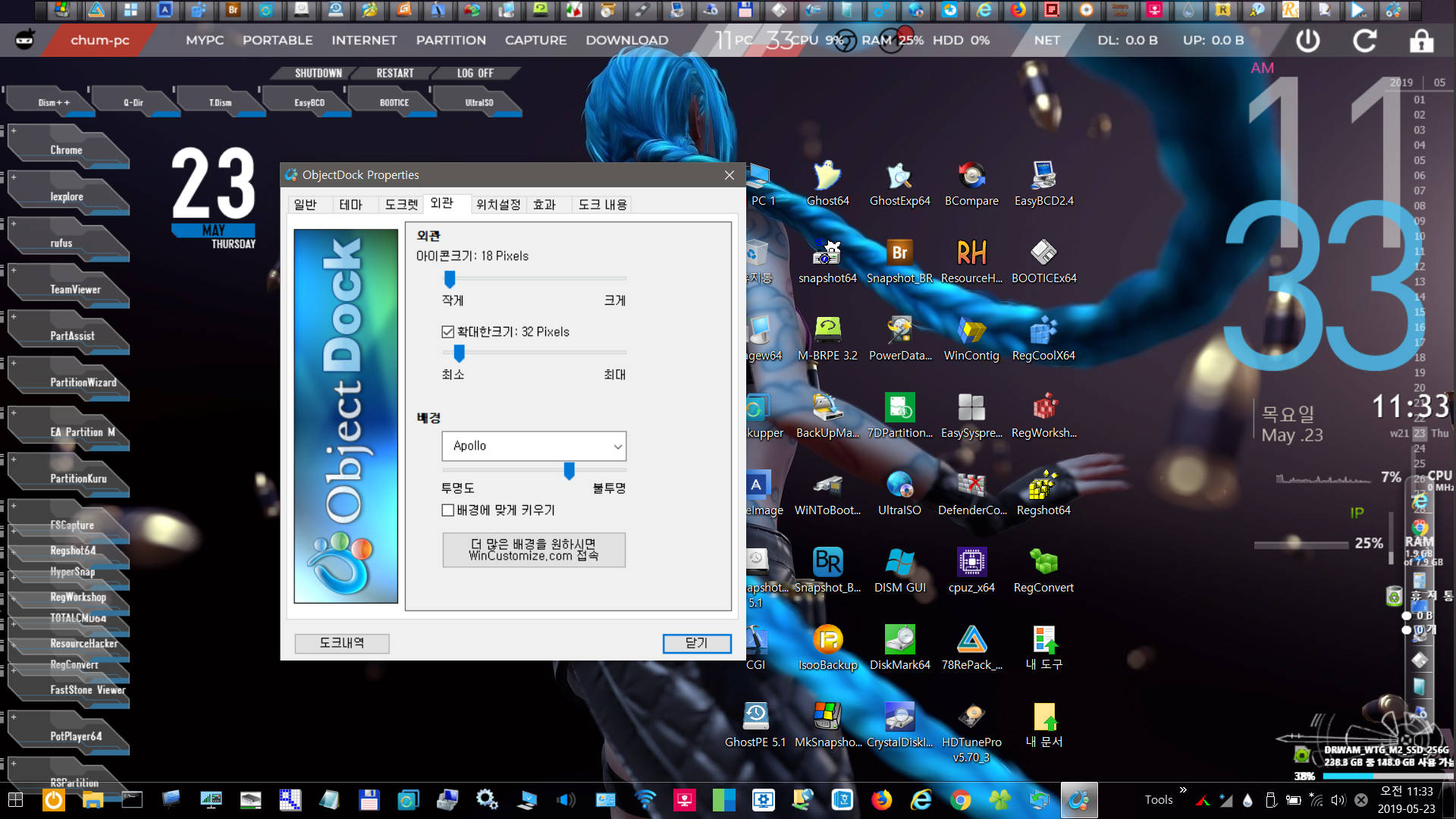Open BOOTICEx64 desktop icon
Image resolution: width=1456 pixels, height=819 pixels.
1044,262
